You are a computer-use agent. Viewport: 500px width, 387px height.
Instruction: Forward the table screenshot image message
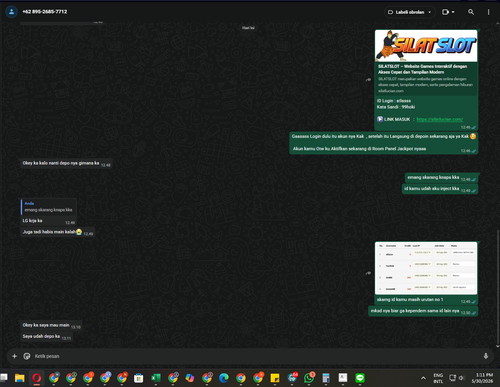(368, 273)
